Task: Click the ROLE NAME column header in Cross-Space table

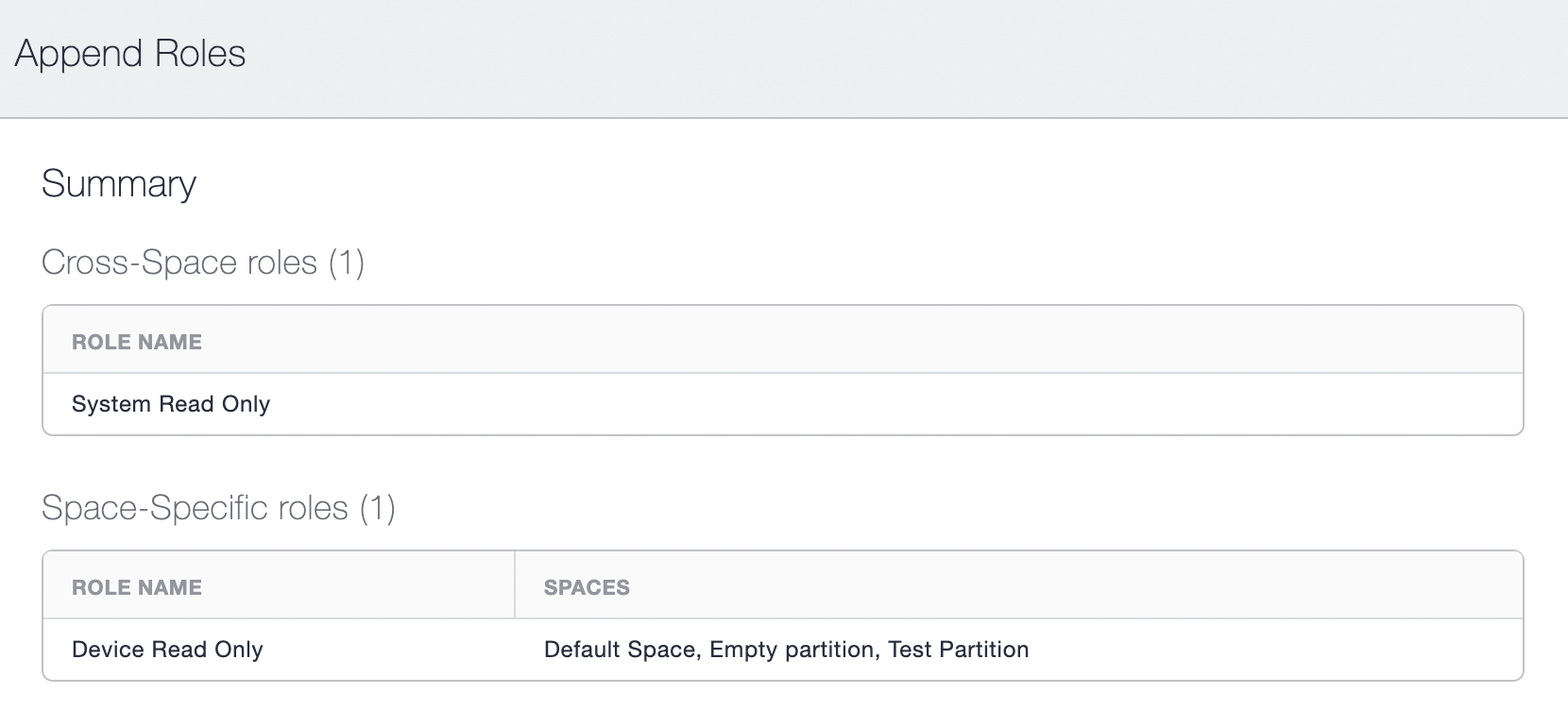Action: [137, 341]
